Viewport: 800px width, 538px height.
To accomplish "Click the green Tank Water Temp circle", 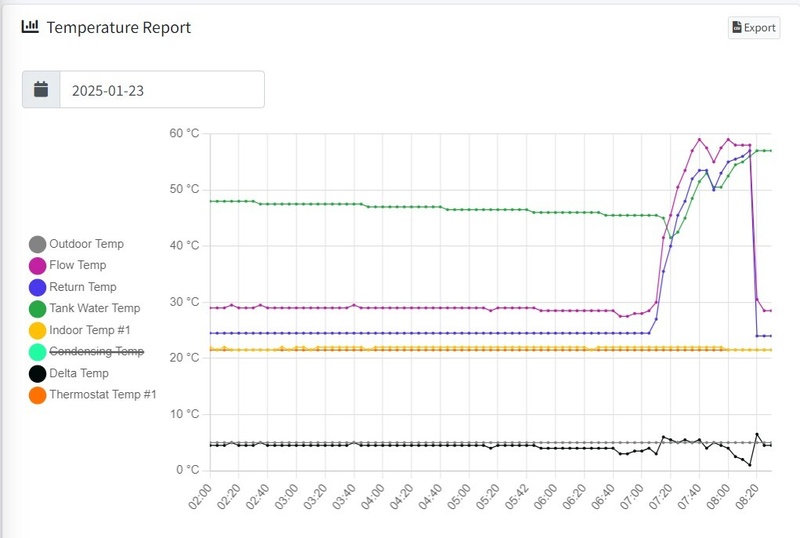I will (x=37, y=309).
